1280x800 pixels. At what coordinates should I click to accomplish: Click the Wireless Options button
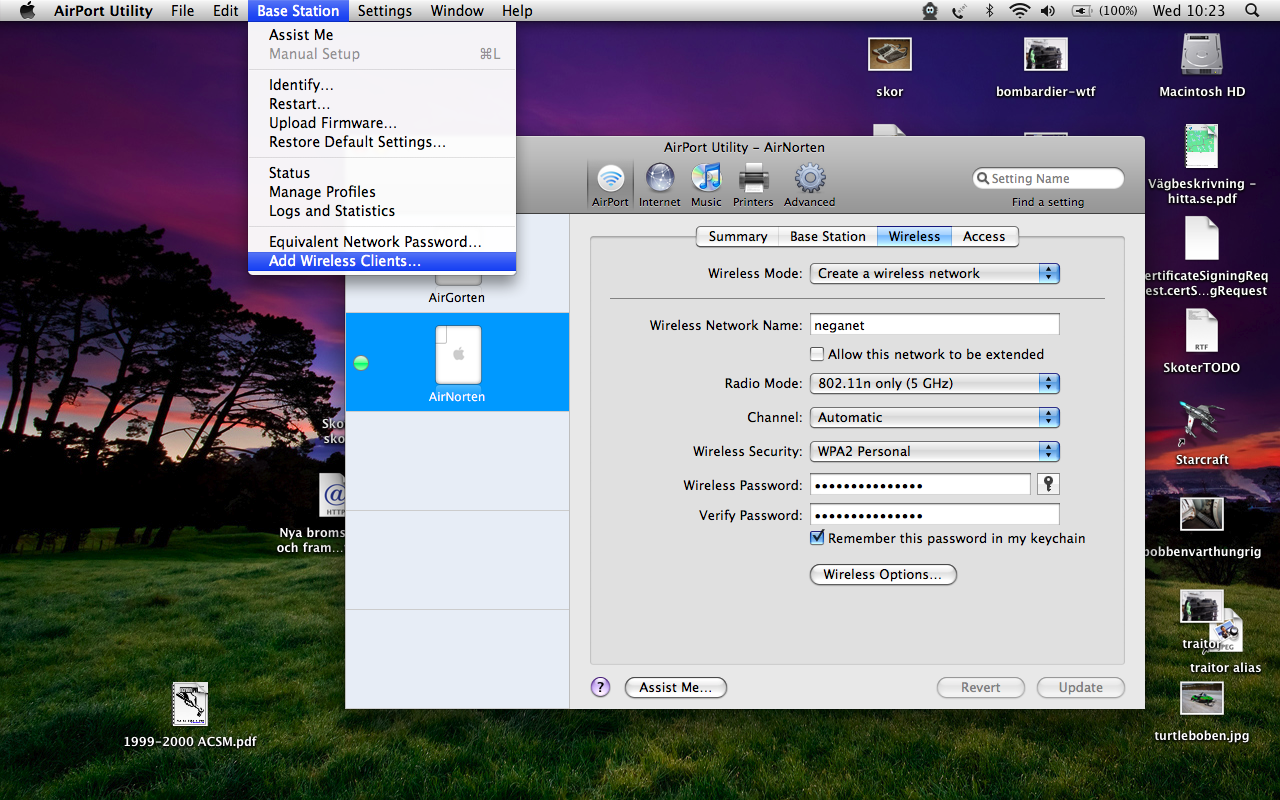883,575
